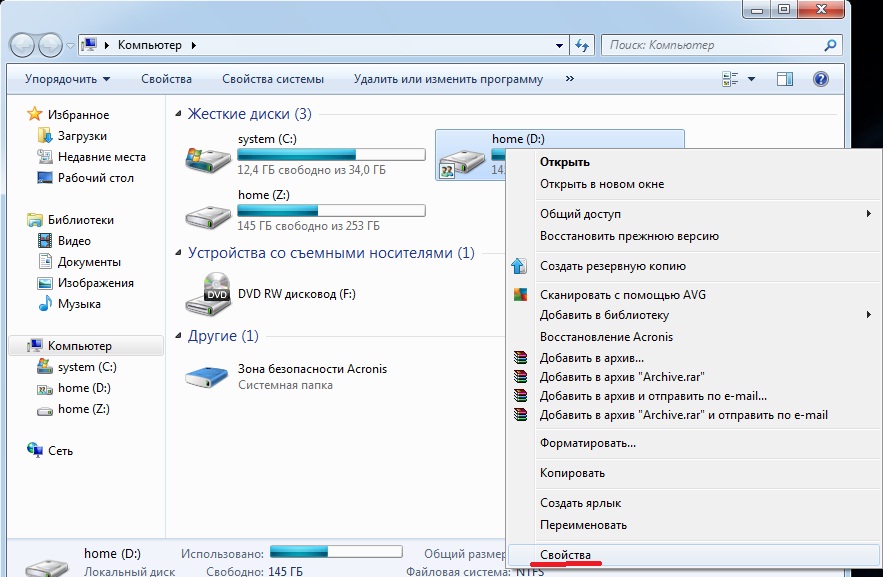Screen dimensions: 883x577
Task: Select the home (Z:) drive icon
Action: coord(208,216)
